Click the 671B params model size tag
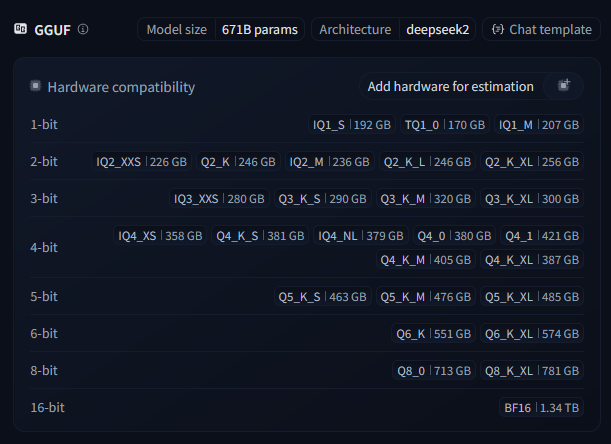 tap(260, 29)
